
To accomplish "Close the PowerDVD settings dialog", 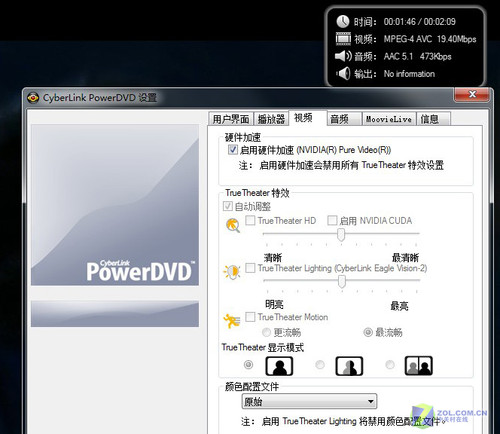I will (472, 94).
